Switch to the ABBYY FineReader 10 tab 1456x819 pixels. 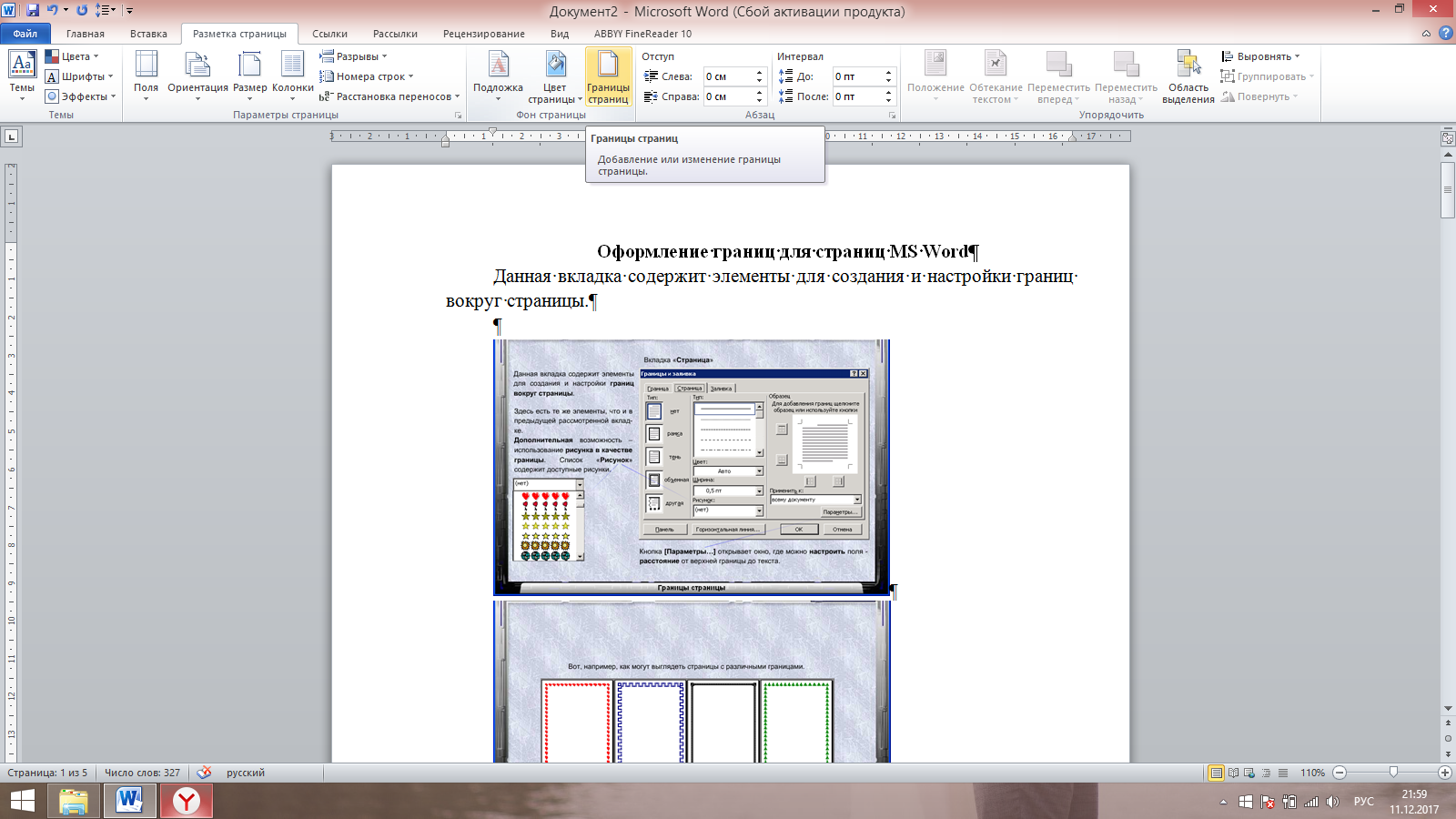(x=642, y=34)
